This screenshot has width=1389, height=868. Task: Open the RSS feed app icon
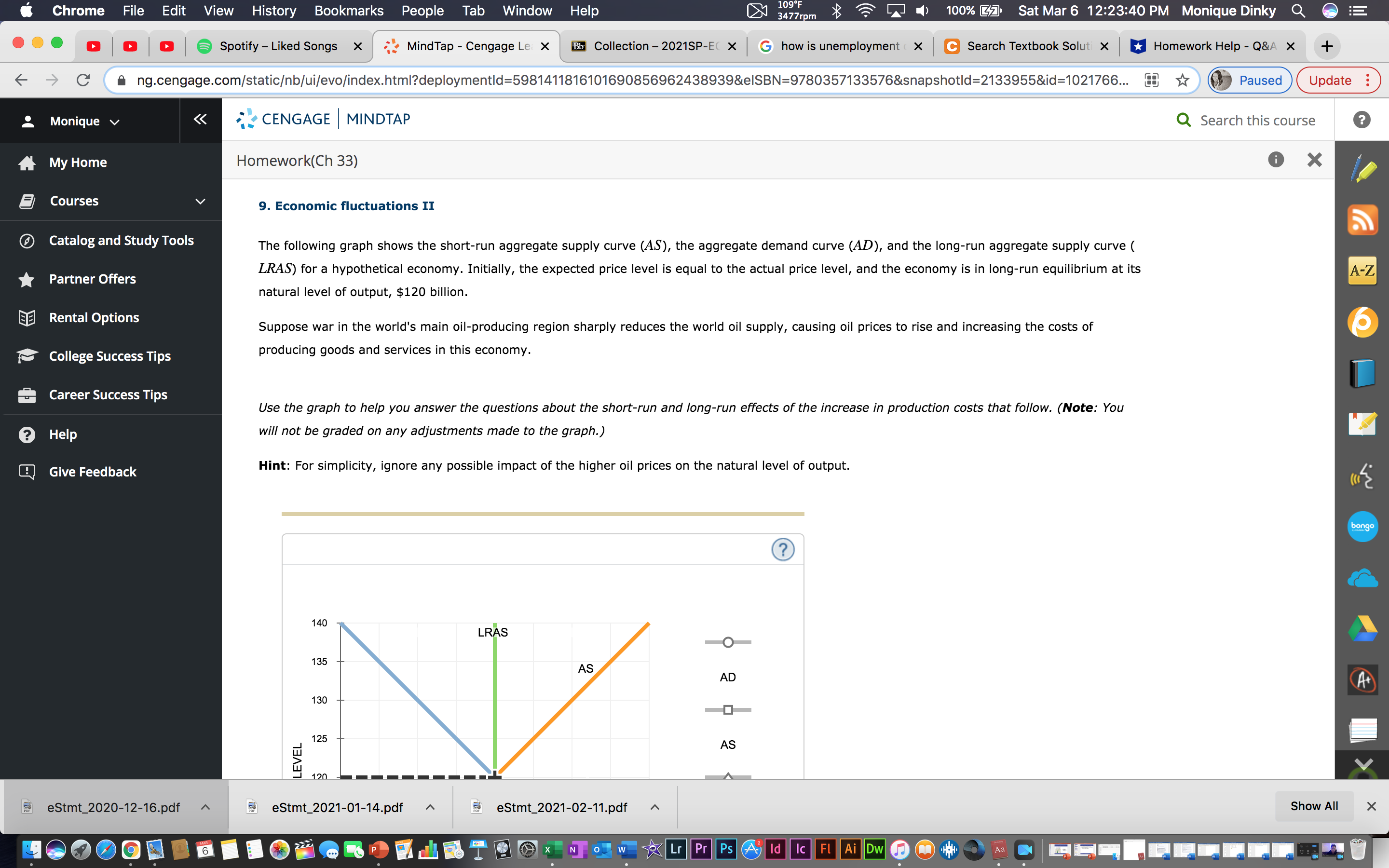point(1362,220)
